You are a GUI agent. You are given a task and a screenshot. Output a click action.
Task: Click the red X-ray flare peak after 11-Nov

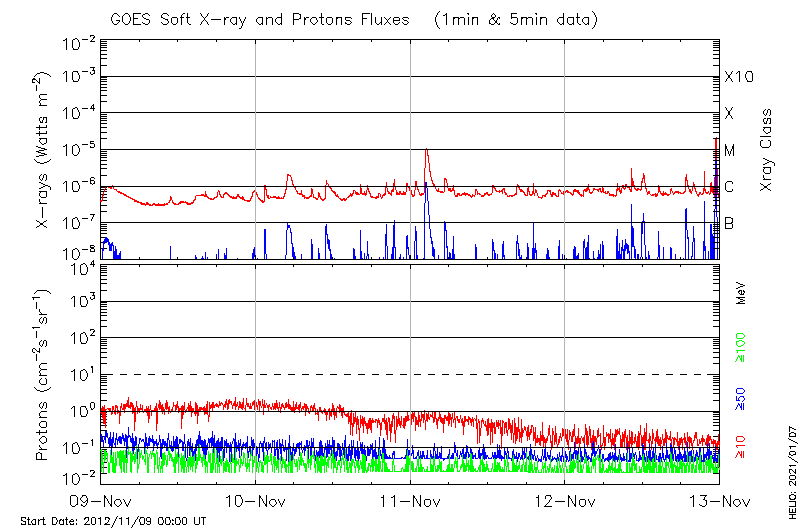click(427, 150)
